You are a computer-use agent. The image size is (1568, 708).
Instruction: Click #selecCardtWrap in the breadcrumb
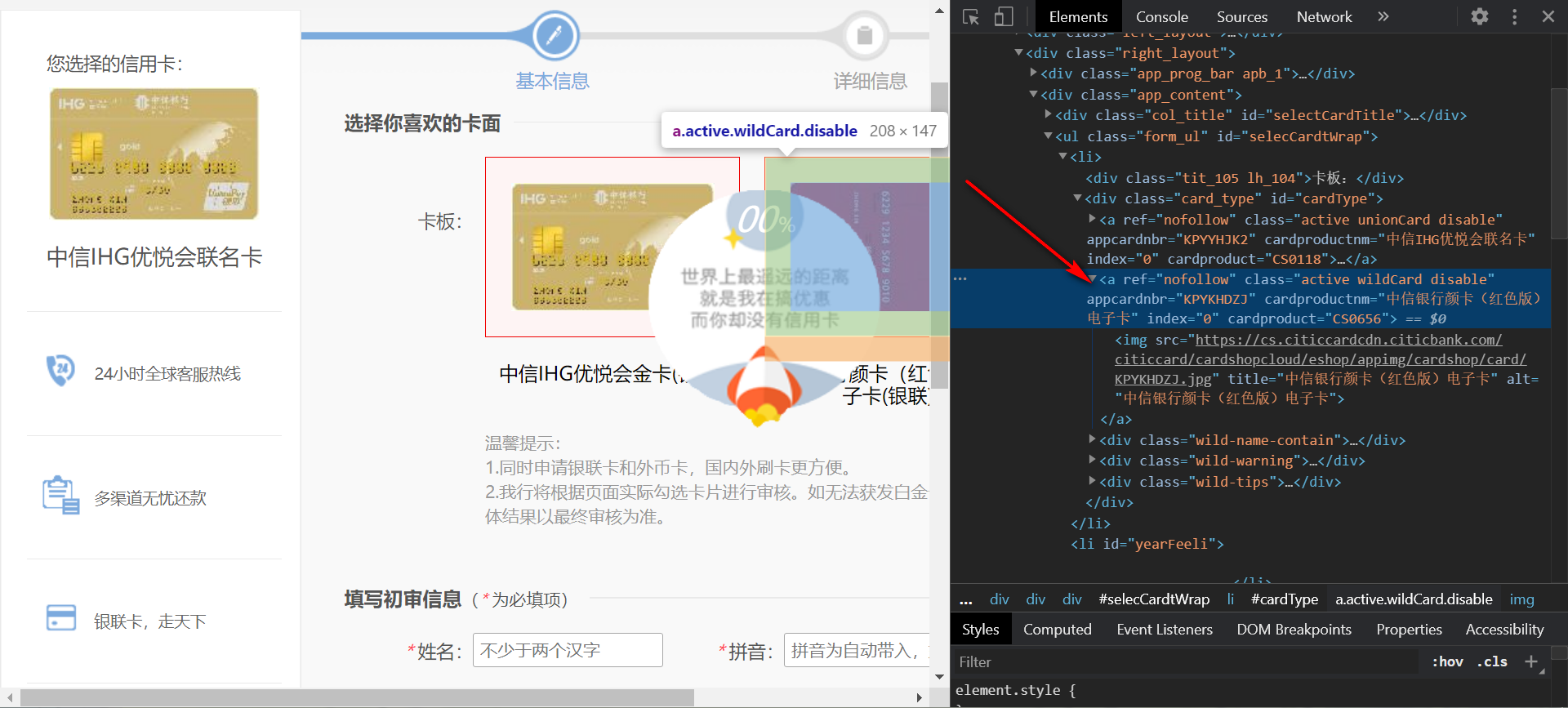(x=1154, y=599)
